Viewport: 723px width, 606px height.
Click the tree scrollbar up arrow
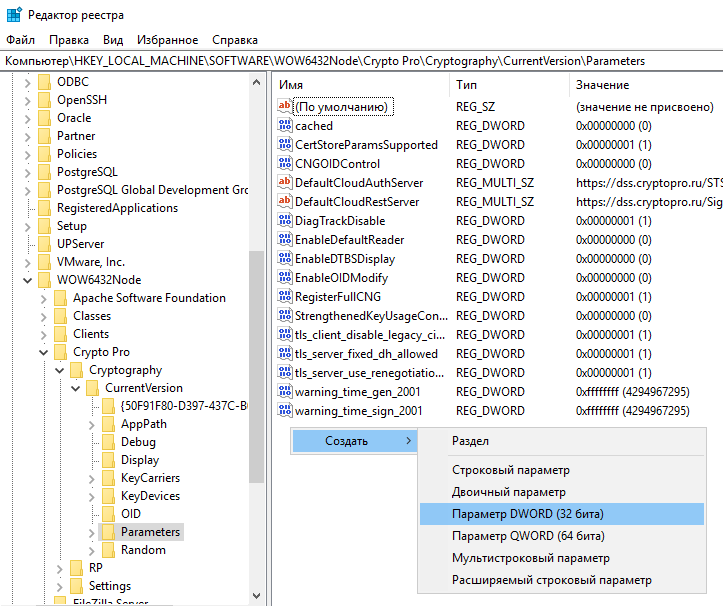[x=257, y=83]
